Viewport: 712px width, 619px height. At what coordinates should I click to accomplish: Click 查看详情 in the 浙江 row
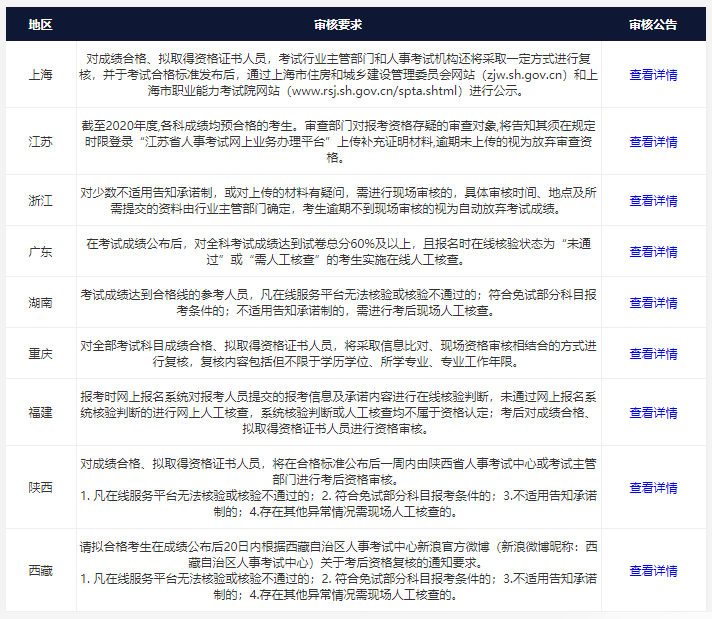point(653,201)
